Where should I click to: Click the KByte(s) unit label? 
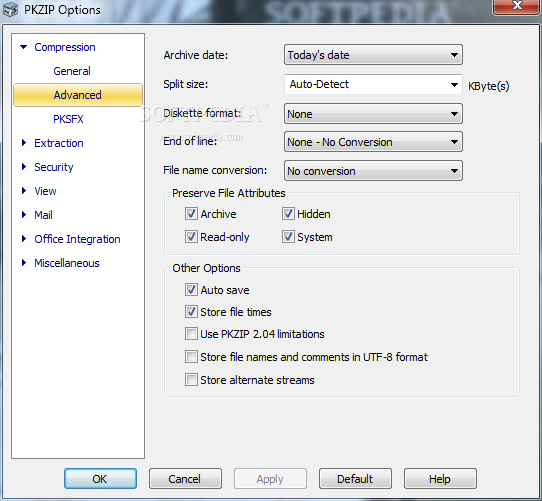pos(488,86)
